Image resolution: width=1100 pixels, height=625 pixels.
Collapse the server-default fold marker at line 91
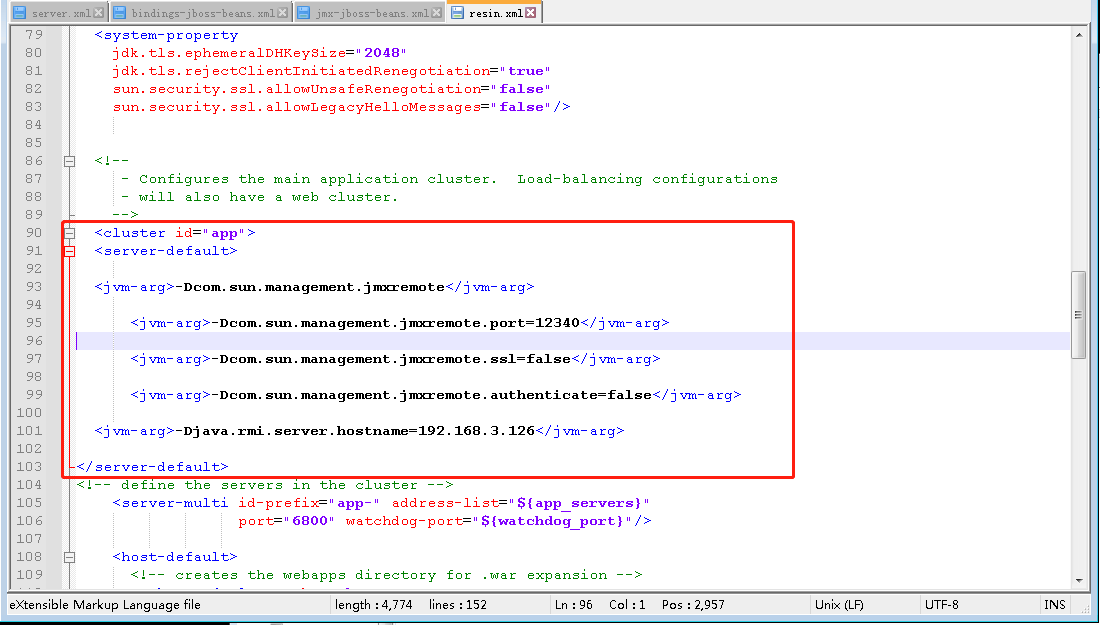coord(69,251)
